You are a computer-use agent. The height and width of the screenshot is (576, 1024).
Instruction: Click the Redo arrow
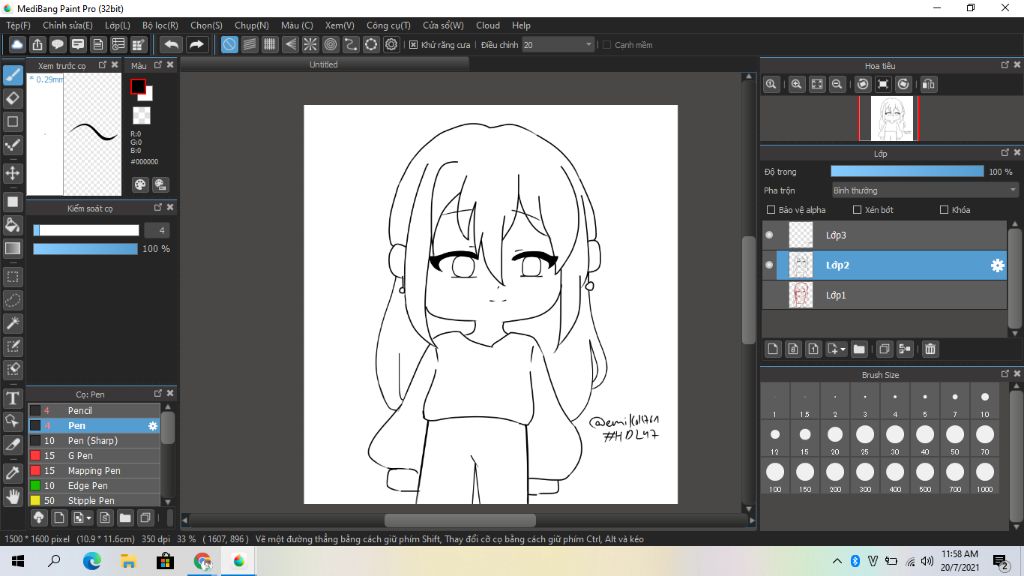[196, 44]
